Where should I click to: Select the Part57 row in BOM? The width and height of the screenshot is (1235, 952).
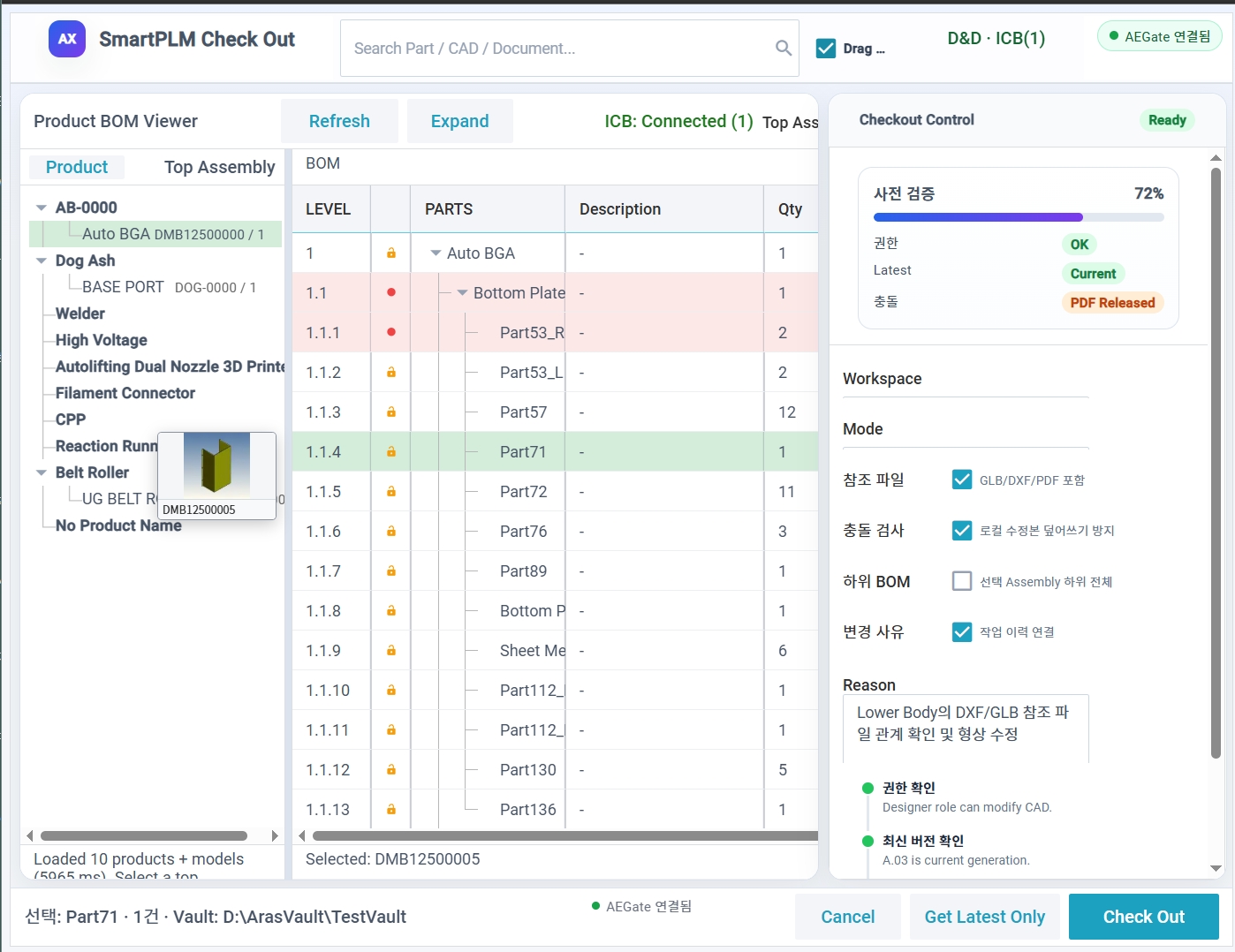click(555, 412)
